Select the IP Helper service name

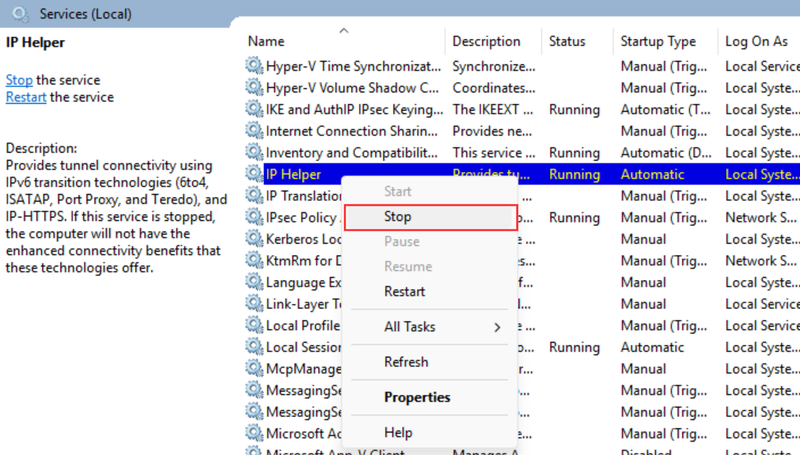[293, 174]
